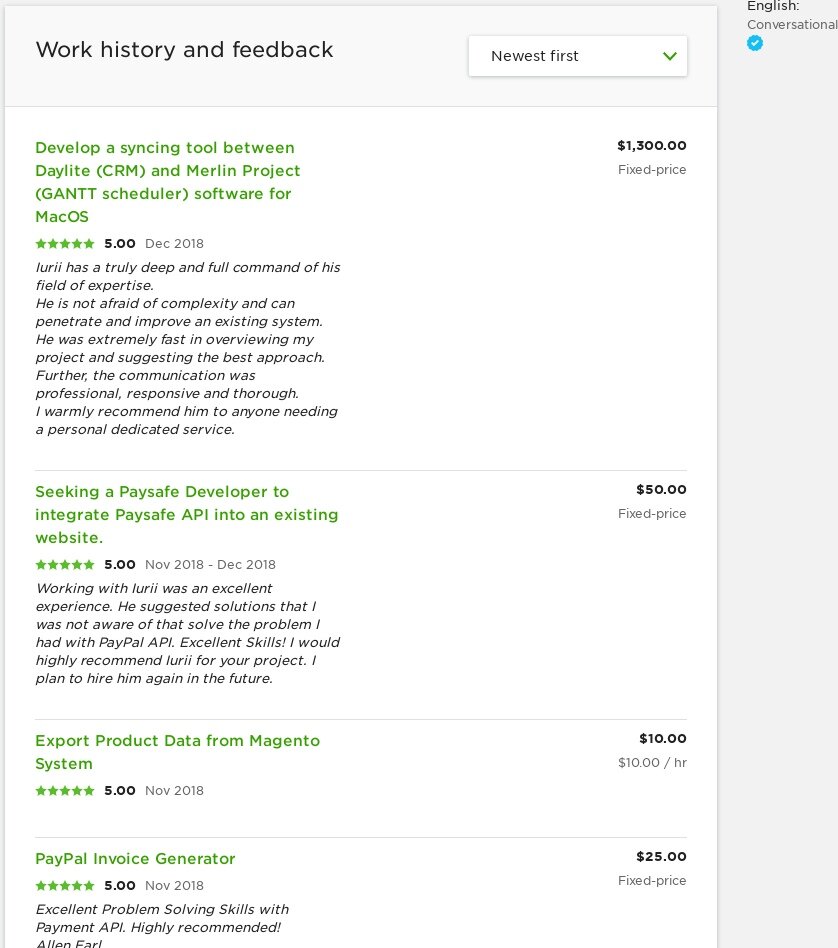The width and height of the screenshot is (838, 948).
Task: Click the $50.00 Paysafe job amount
Action: 661,490
